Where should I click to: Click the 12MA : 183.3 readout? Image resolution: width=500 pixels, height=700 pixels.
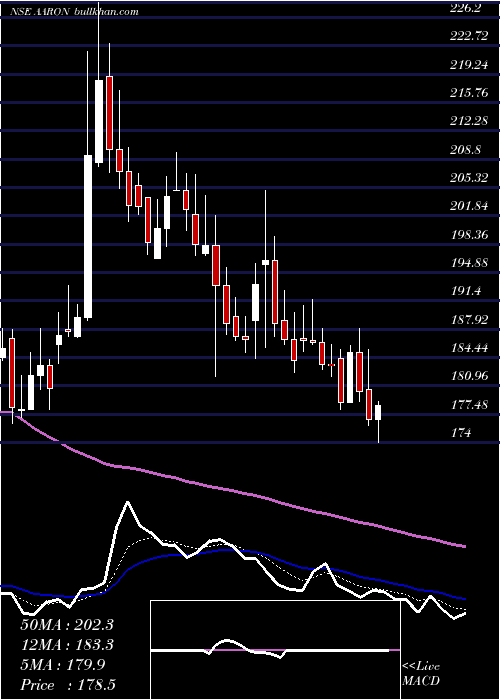pos(67,644)
